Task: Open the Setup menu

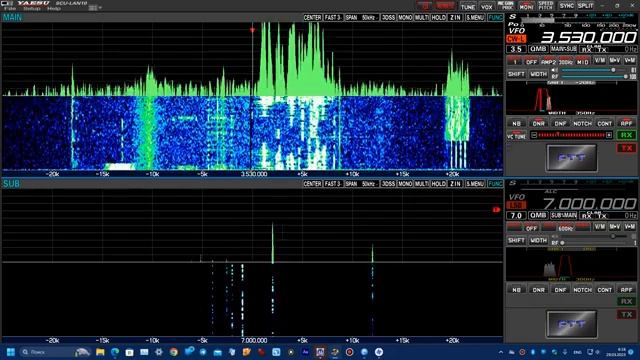Action: [x=31, y=9]
